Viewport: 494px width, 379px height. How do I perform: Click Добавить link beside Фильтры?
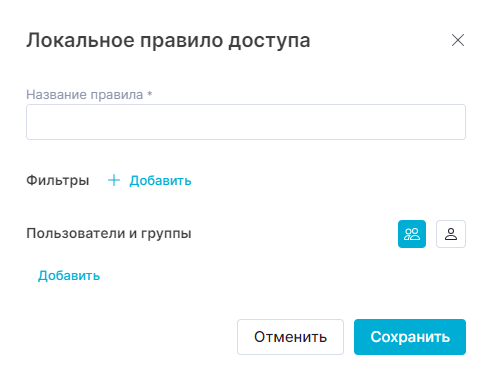point(160,181)
